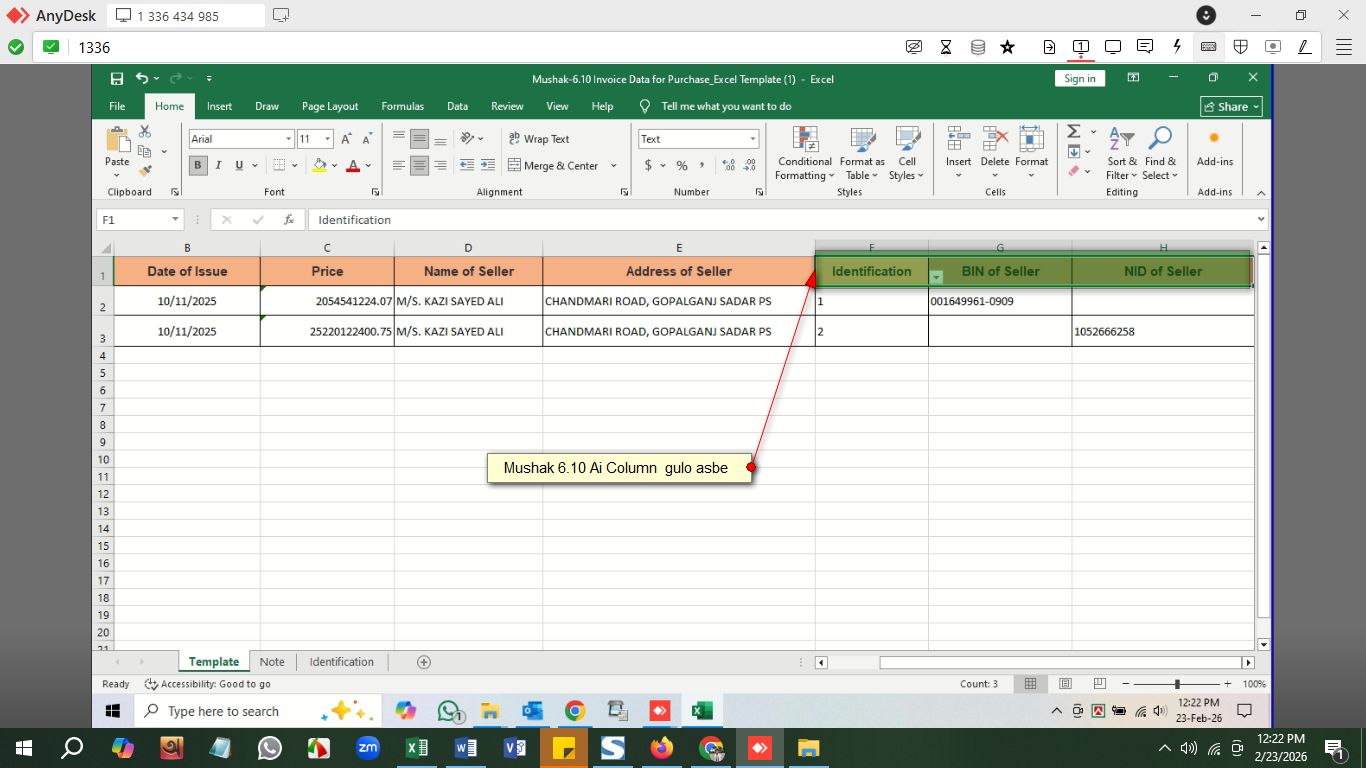Click the Cut scissors icon

(145, 132)
